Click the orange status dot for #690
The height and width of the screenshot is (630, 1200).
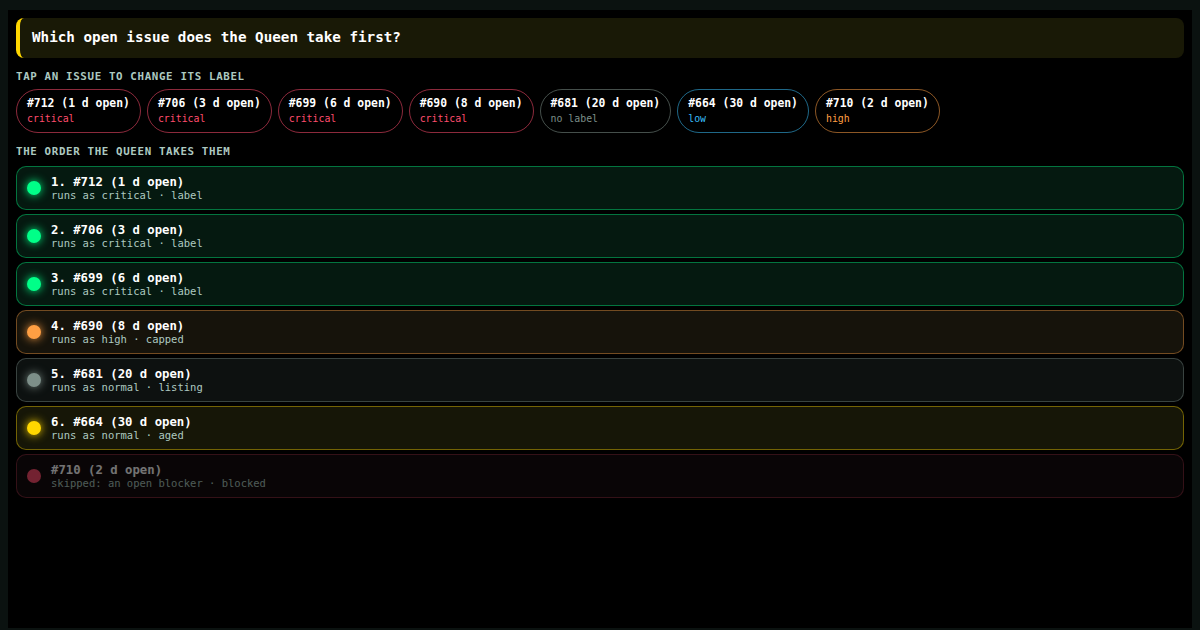[x=34, y=332]
